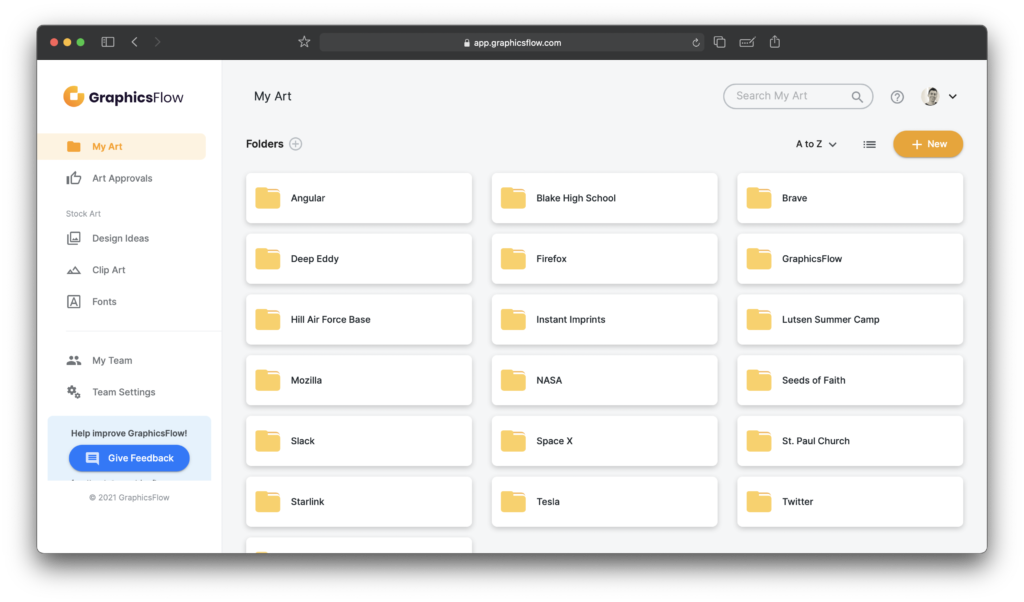Click the New button
Screen dimensions: 1024x602
(x=928, y=144)
